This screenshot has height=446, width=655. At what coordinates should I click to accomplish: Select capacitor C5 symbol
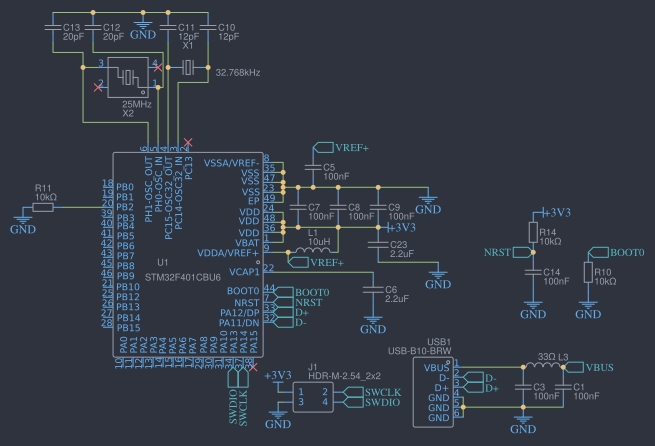[x=313, y=167]
